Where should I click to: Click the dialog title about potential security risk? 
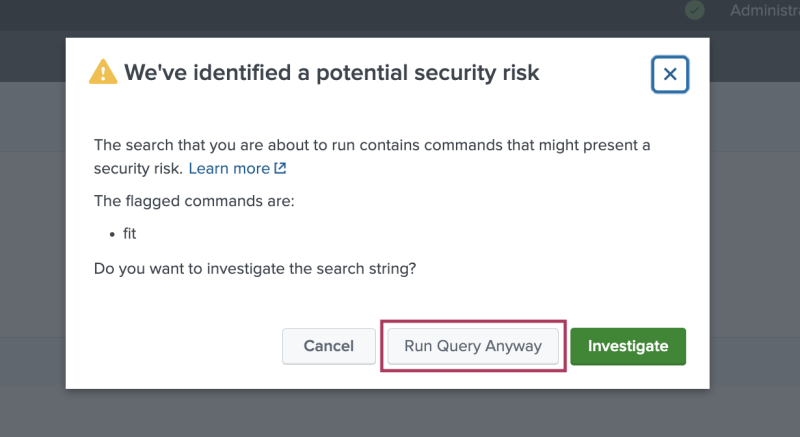tap(332, 72)
